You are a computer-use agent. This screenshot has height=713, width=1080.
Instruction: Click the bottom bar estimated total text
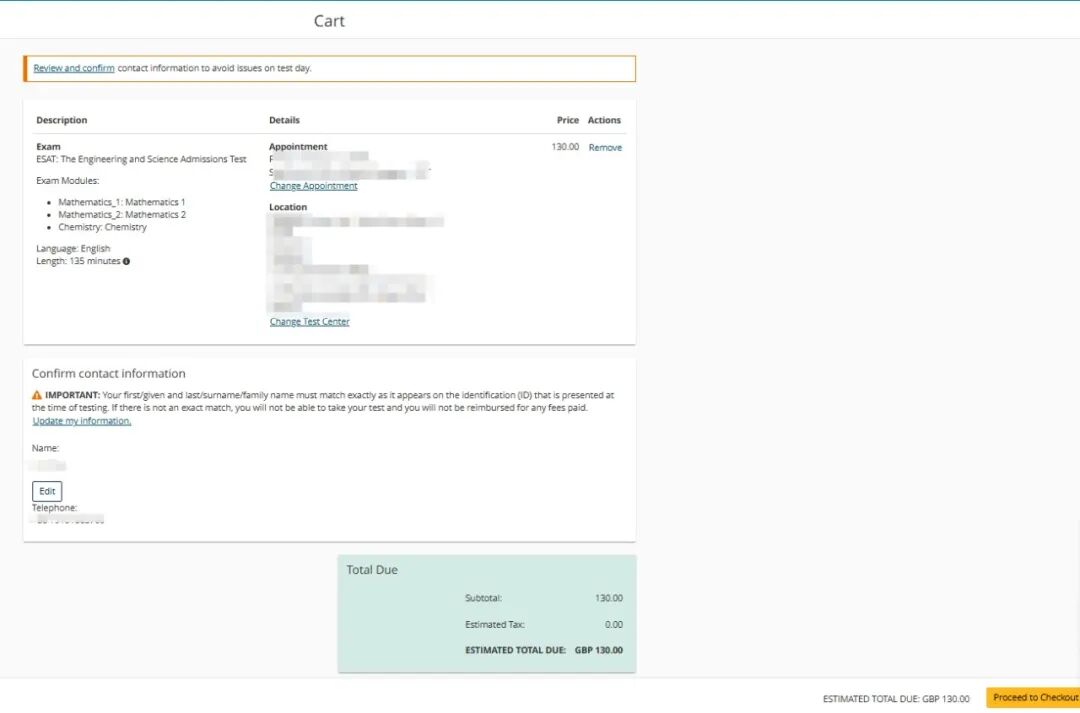tap(896, 699)
